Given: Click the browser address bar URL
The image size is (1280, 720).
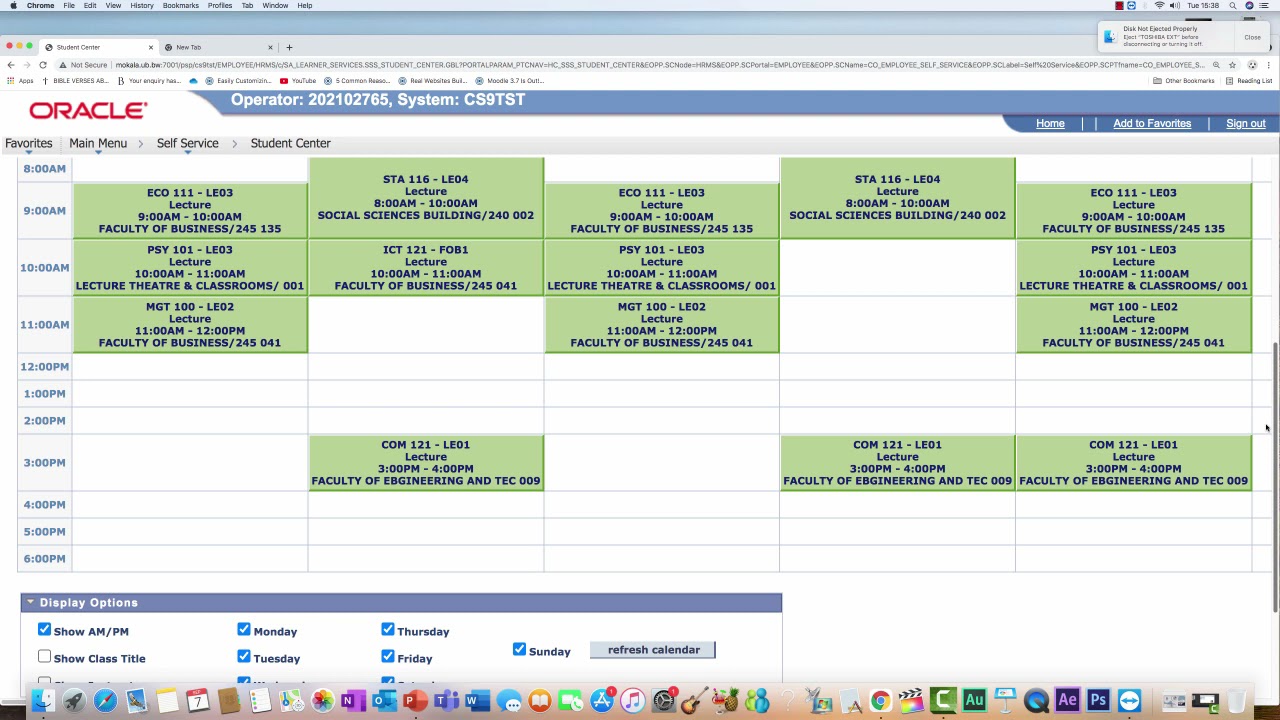Looking at the screenshot, I should tap(660, 65).
